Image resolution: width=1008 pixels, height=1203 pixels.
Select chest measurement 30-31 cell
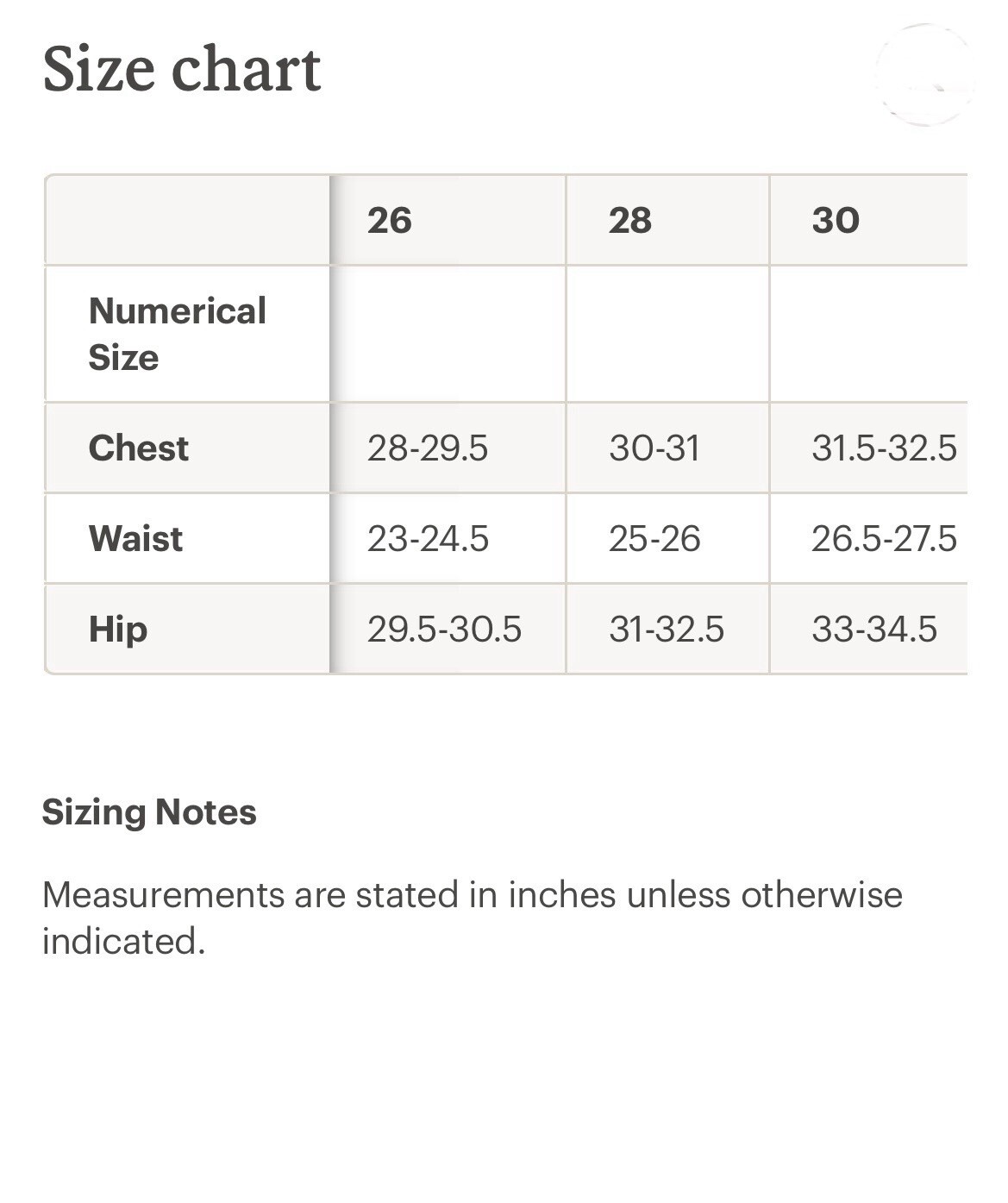pyautogui.click(x=667, y=448)
